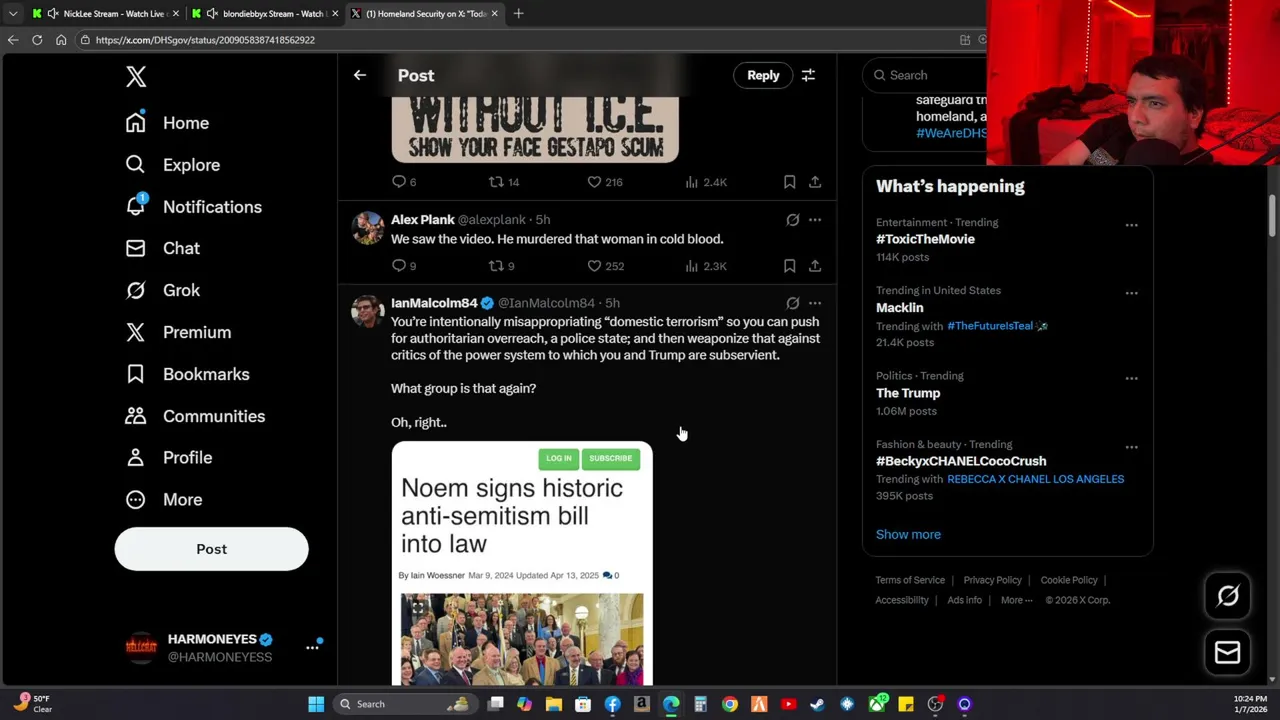Open REBECCA X CHANEL LOS ANGELES link
This screenshot has width=1280, height=720.
(1035, 479)
